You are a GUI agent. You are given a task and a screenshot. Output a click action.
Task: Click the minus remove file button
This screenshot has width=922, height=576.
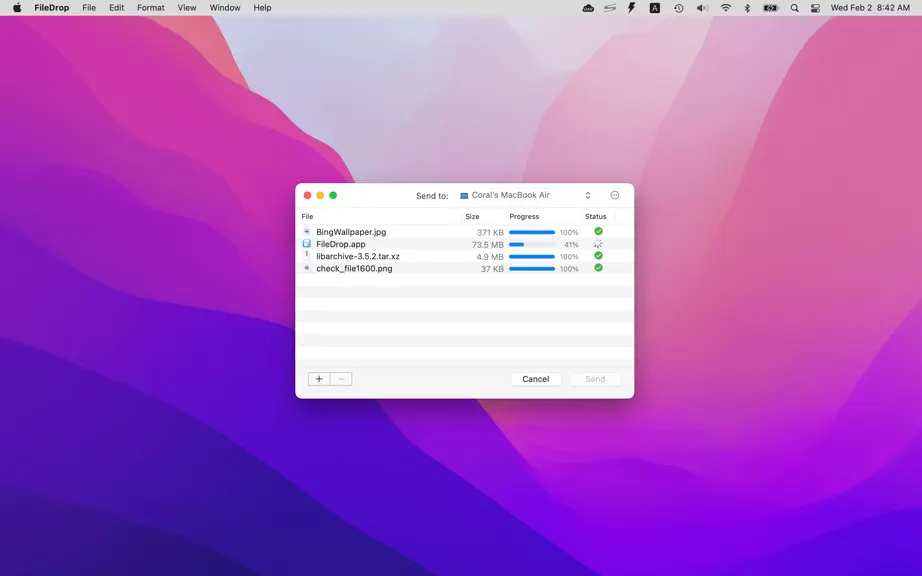341,379
